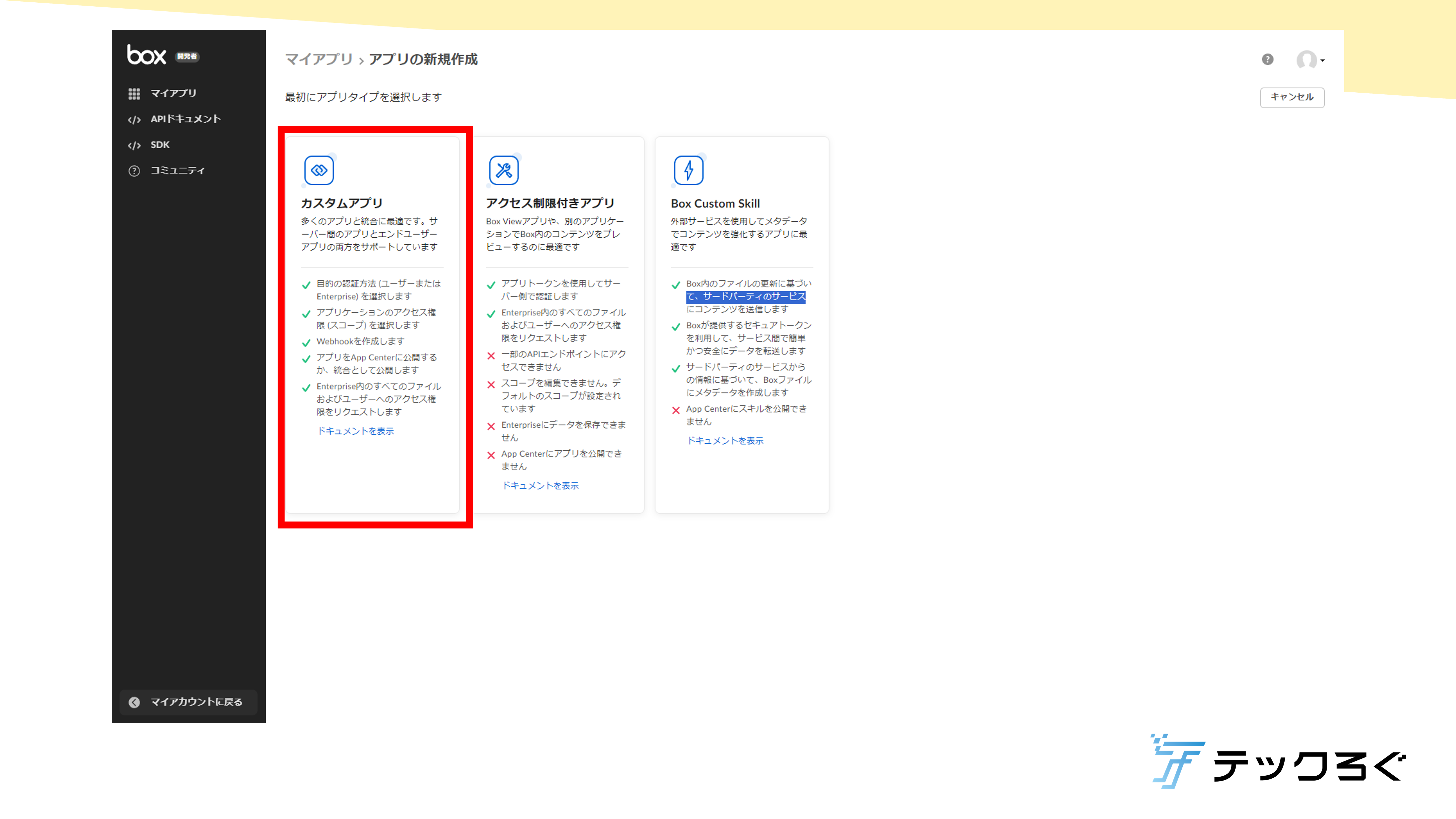Open the help question-mark icon in the header
1456x819 pixels.
pyautogui.click(x=1268, y=59)
